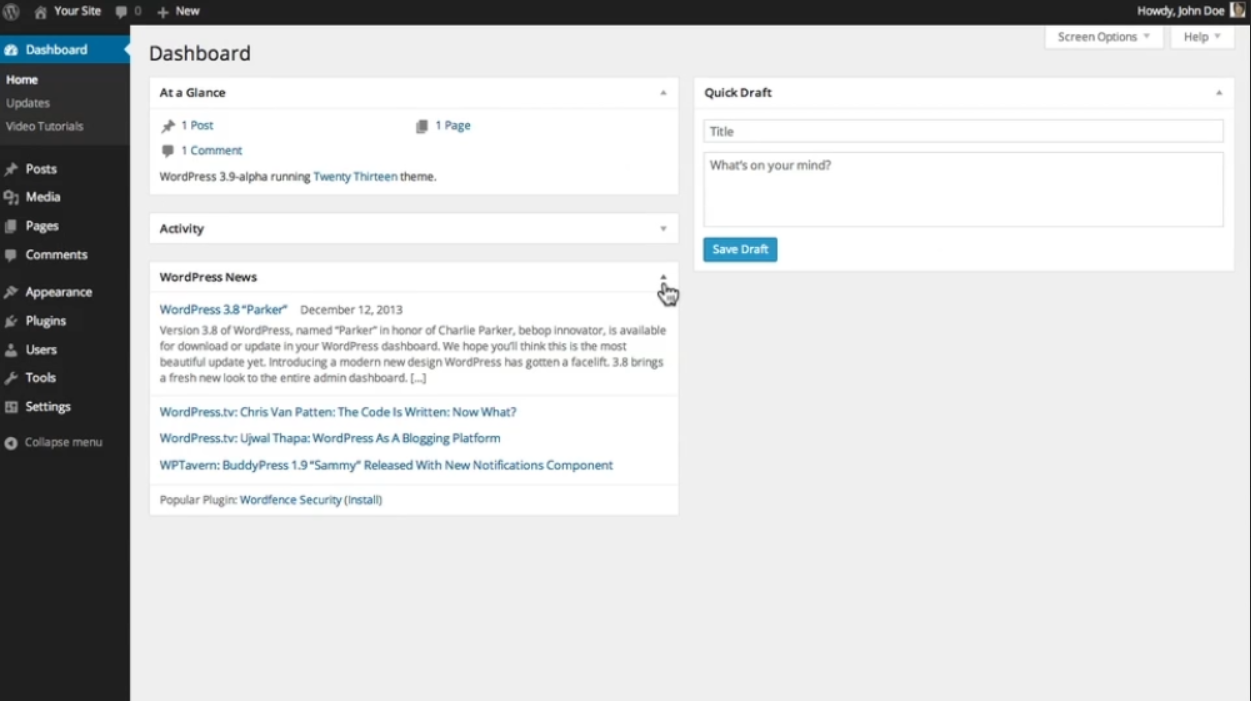
Task: Open Howdy, John Doe account menu
Action: (1181, 11)
